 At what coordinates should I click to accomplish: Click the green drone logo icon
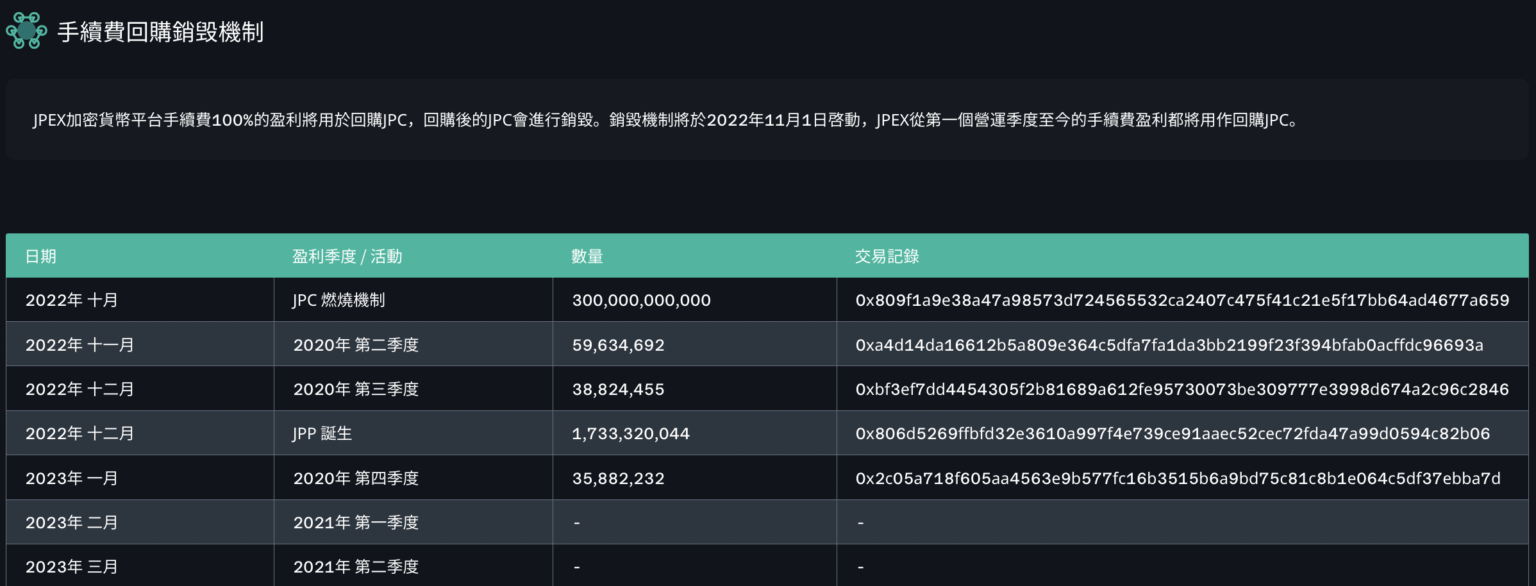pyautogui.click(x=26, y=31)
